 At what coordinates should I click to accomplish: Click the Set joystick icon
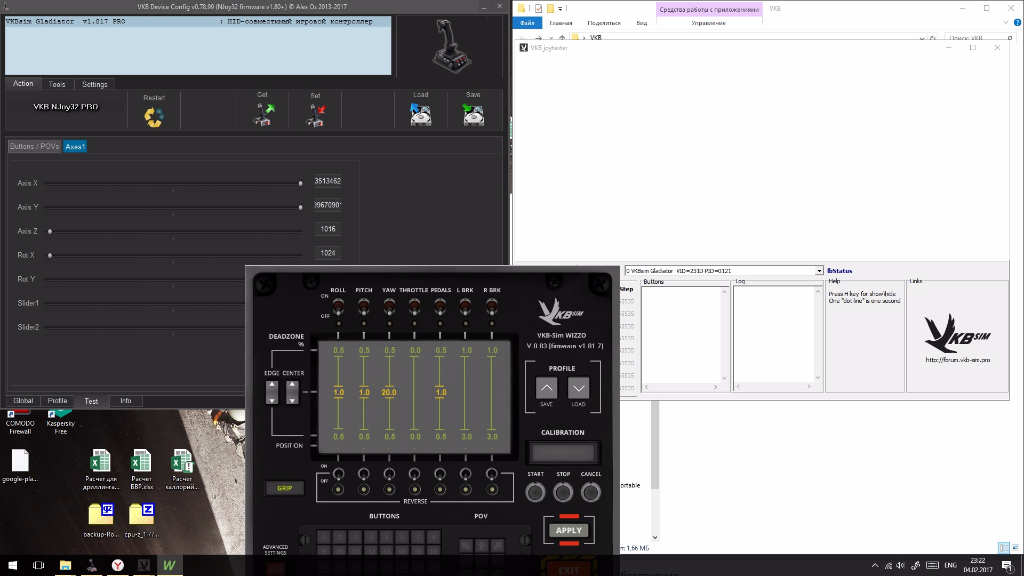[x=316, y=115]
